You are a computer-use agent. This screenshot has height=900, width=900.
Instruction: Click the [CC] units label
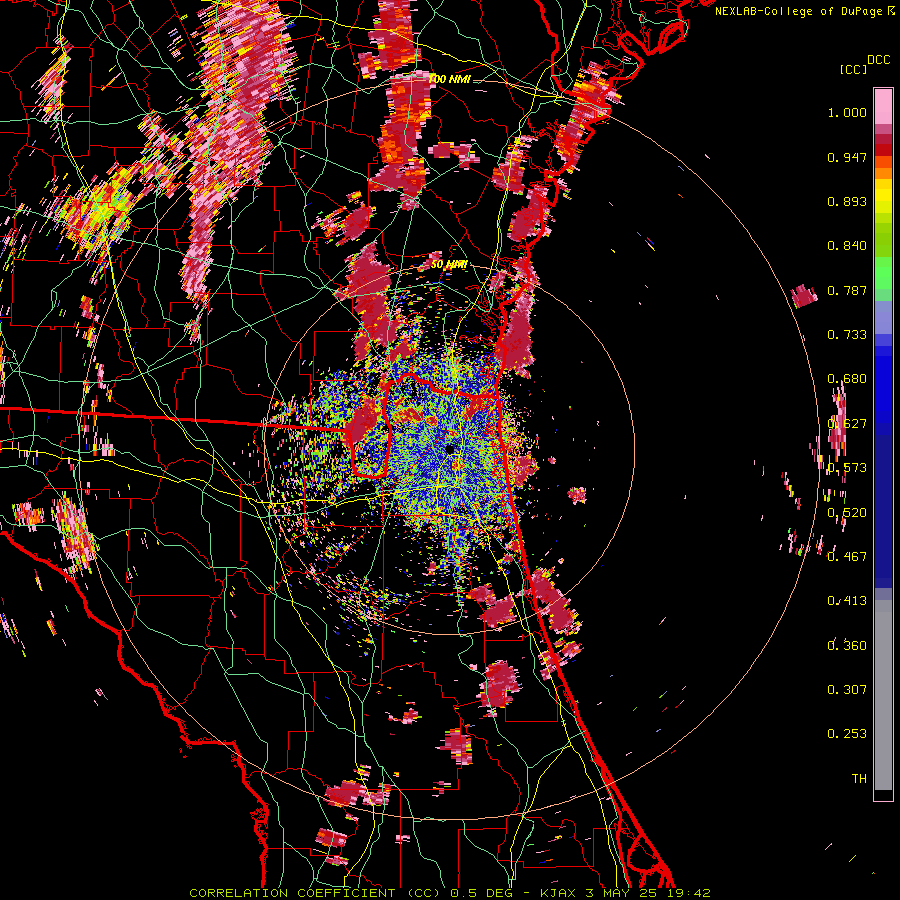854,69
